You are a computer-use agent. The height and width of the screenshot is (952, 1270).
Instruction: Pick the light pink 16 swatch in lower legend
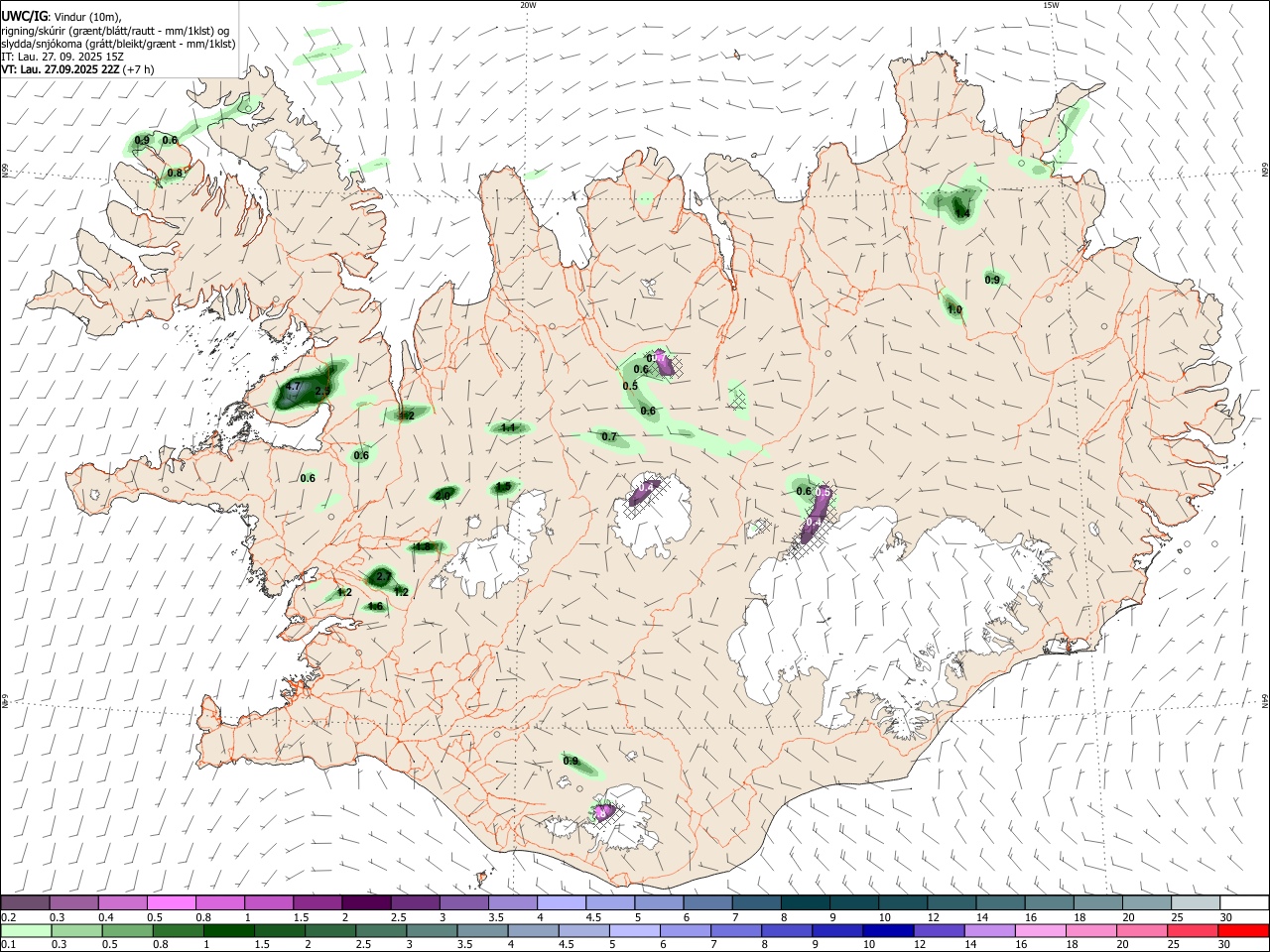(1039, 930)
